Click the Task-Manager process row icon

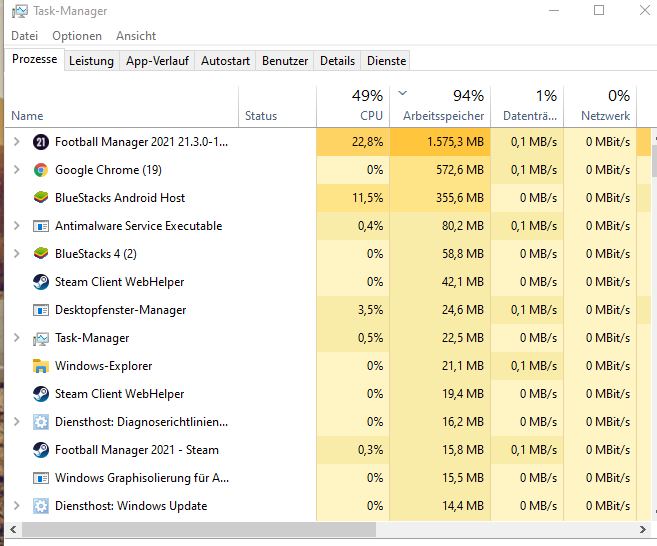41,339
